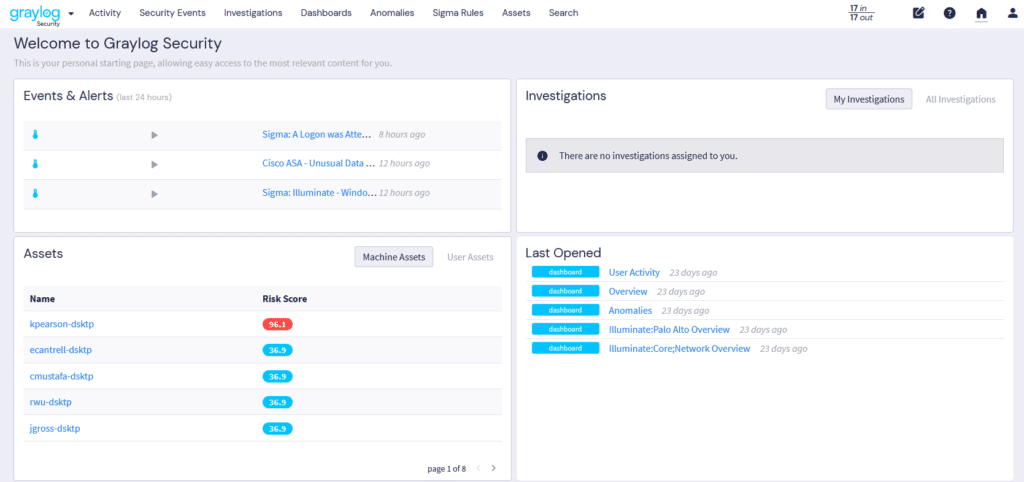The width and height of the screenshot is (1024, 482).
Task: Click thermometer icon for Cisco ASA event
Action: (35, 164)
